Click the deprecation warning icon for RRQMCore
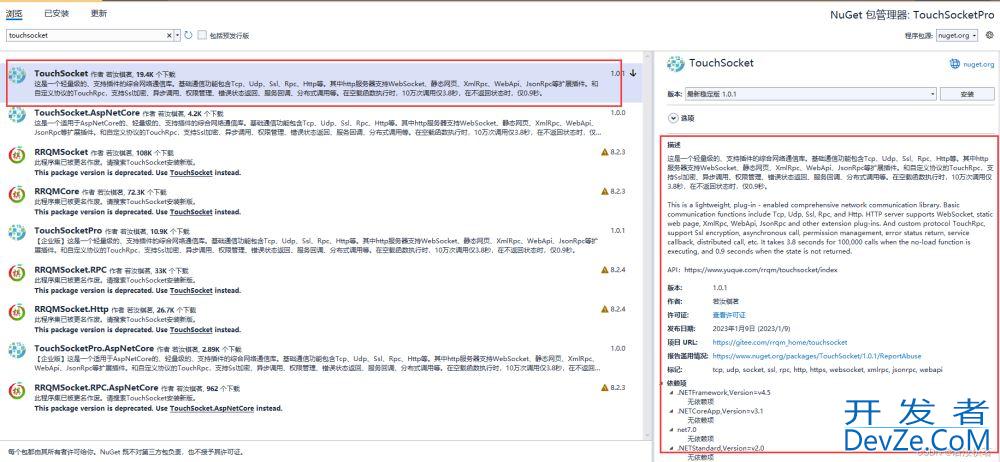The width and height of the screenshot is (1000, 462). pos(605,191)
